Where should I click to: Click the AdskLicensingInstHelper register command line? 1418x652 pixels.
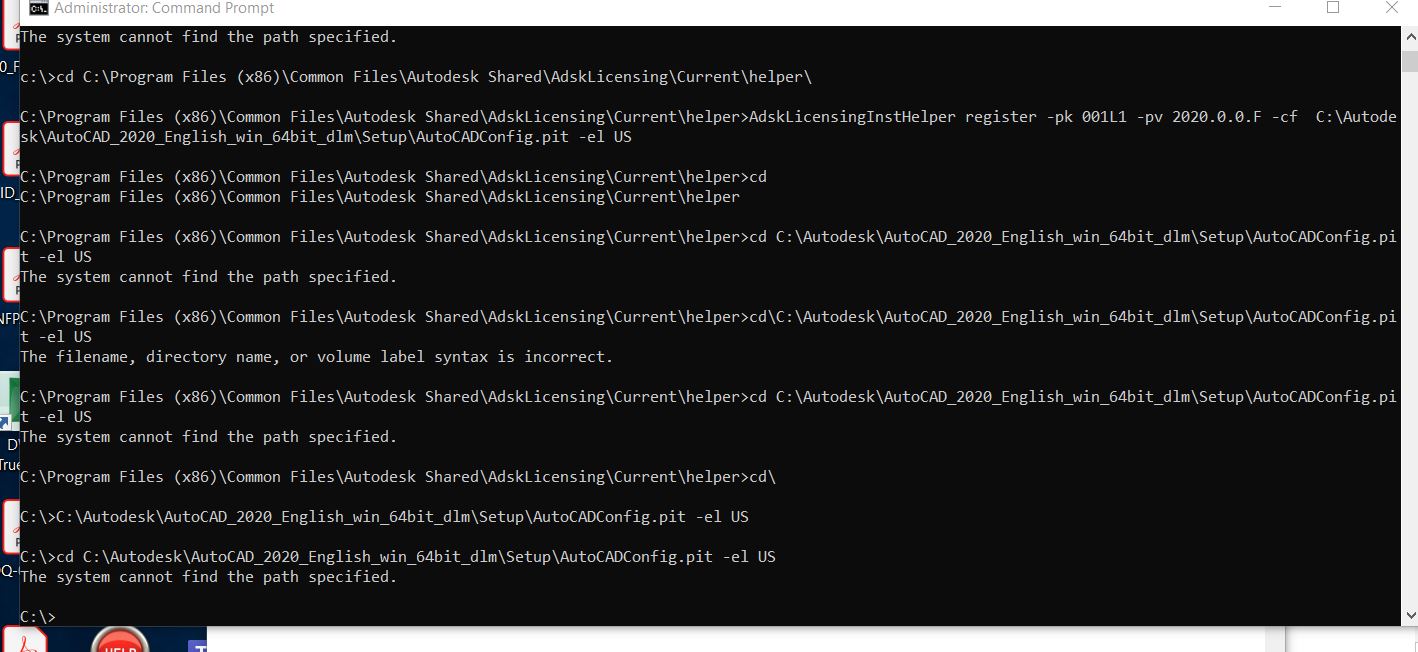(x=708, y=127)
